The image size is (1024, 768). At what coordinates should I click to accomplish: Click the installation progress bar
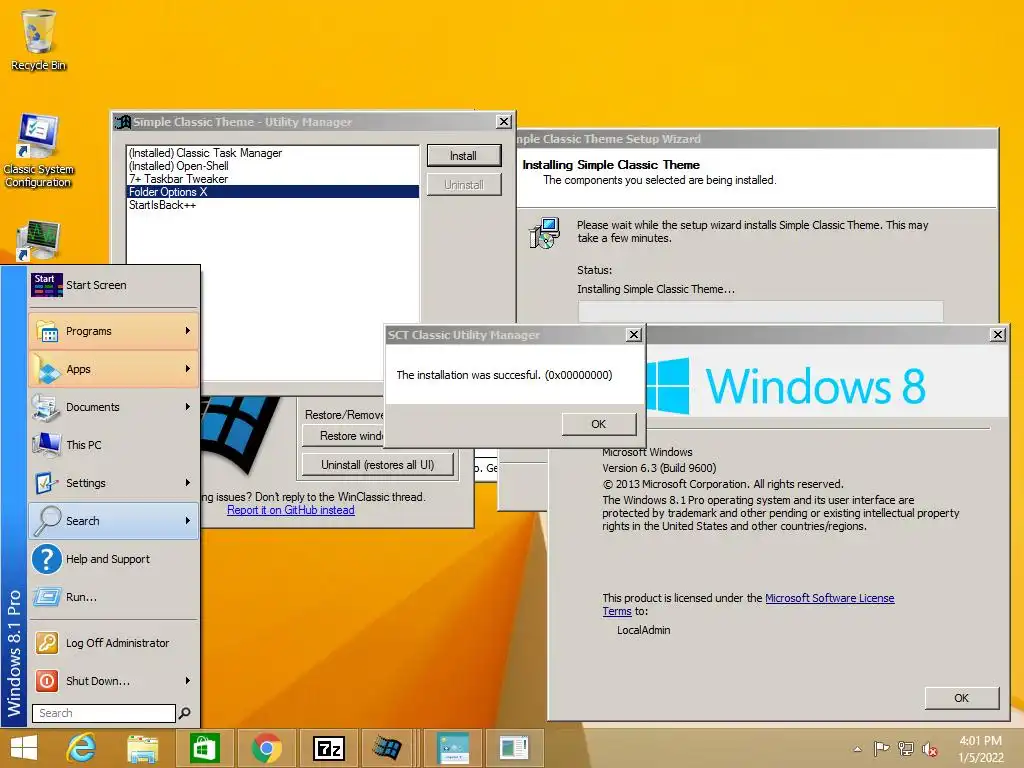(x=760, y=312)
